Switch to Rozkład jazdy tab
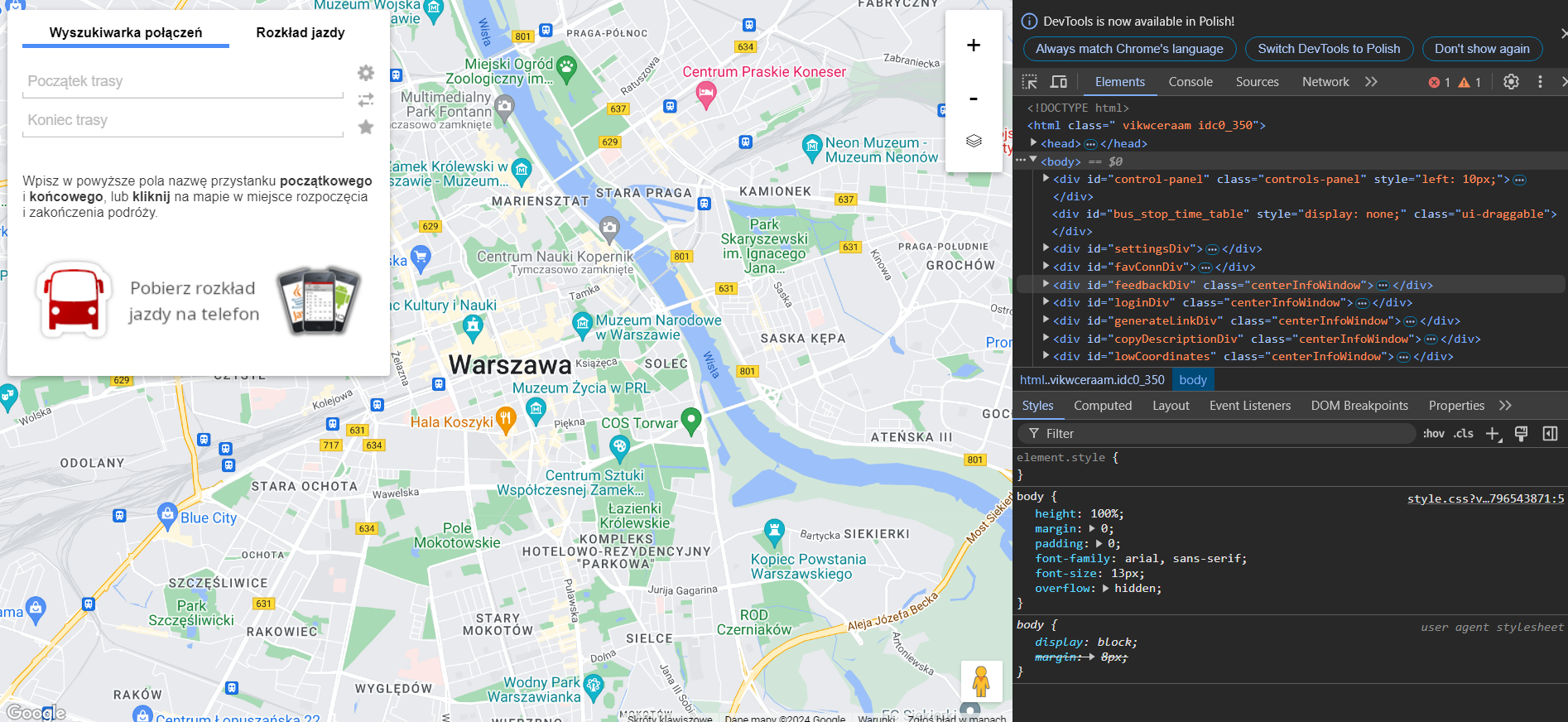The height and width of the screenshot is (722, 1568). 300,32
